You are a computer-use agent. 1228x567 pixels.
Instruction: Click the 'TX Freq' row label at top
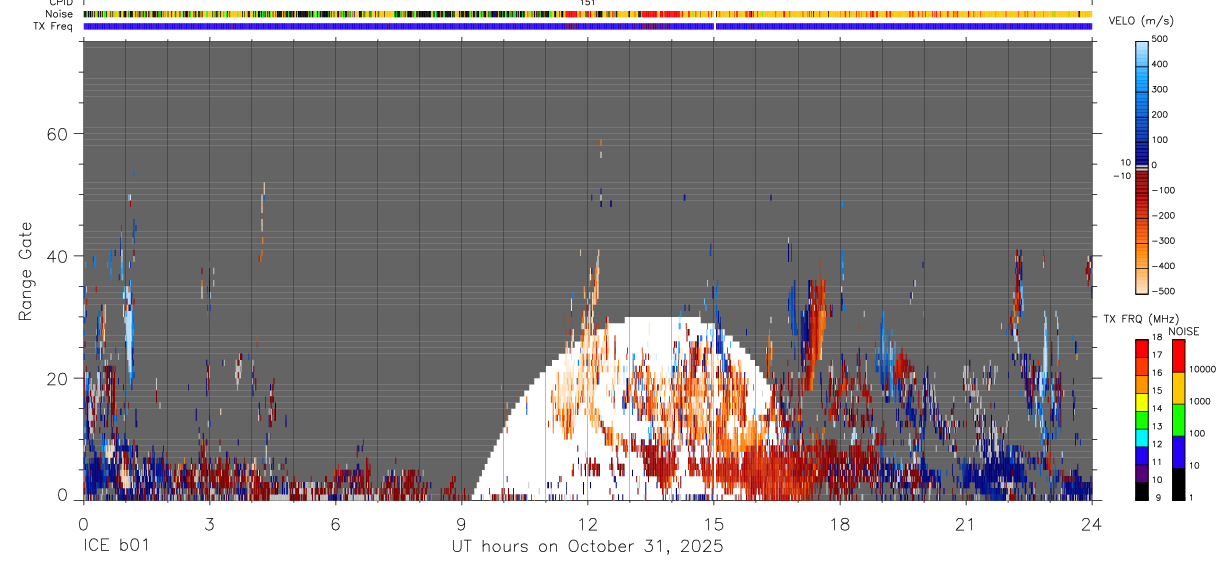coord(54,26)
